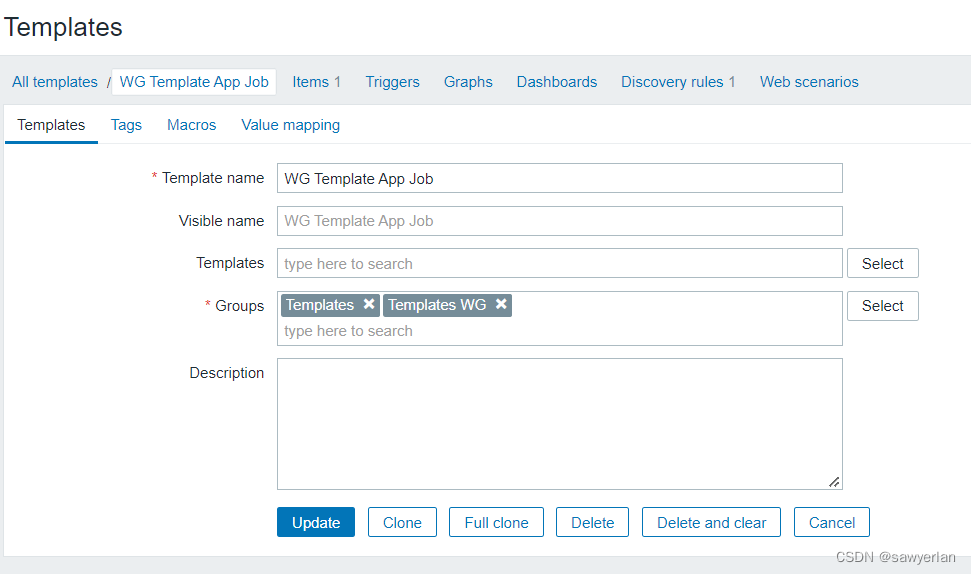Switch to the Macros tab
This screenshot has width=971, height=574.
click(191, 125)
